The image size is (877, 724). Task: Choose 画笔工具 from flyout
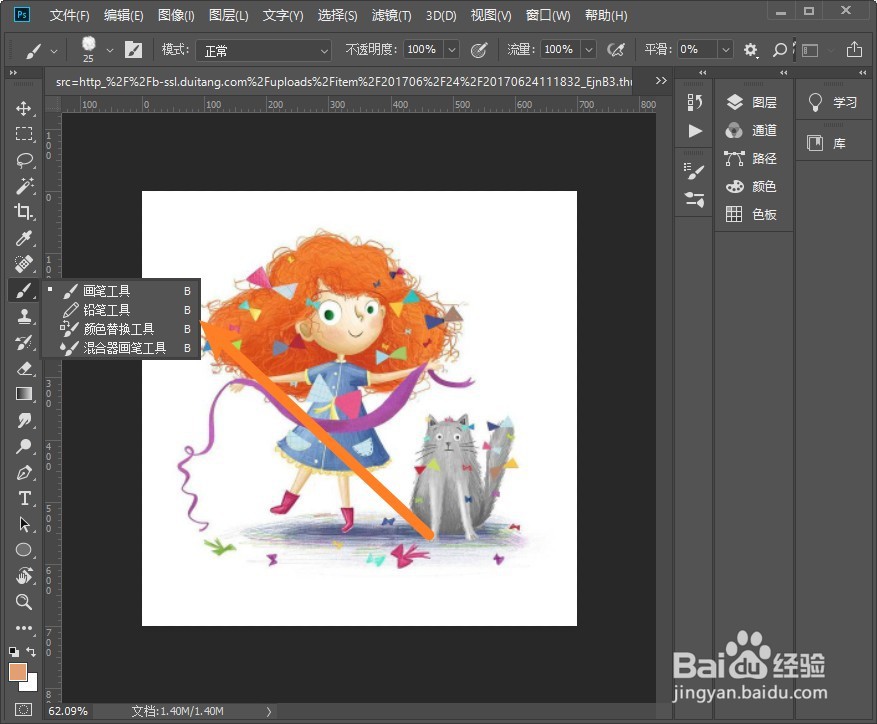click(x=121, y=291)
